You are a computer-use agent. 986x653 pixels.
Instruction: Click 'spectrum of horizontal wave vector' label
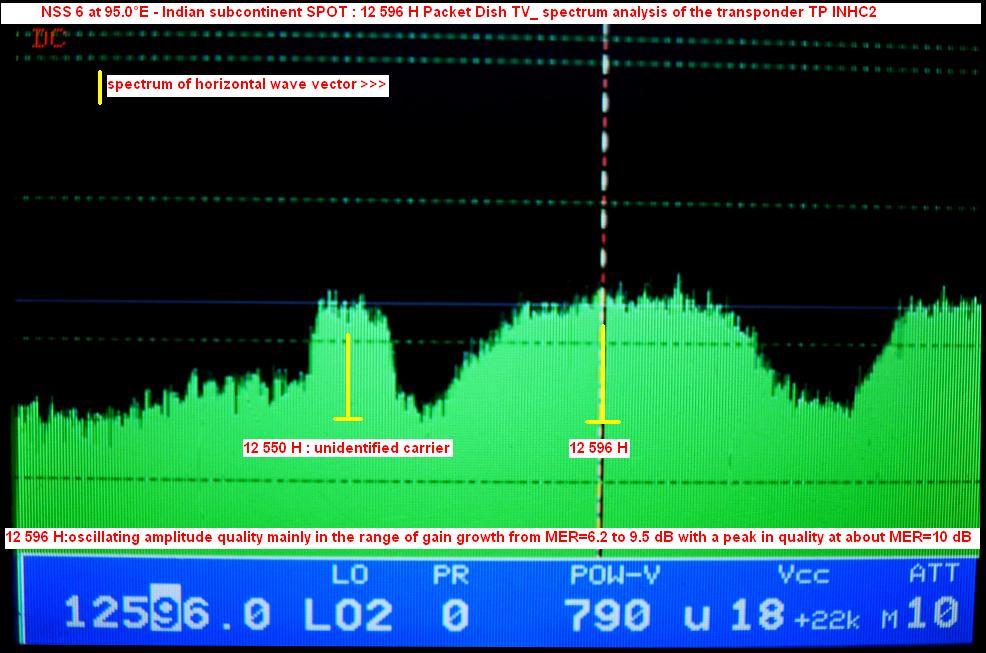tap(247, 85)
